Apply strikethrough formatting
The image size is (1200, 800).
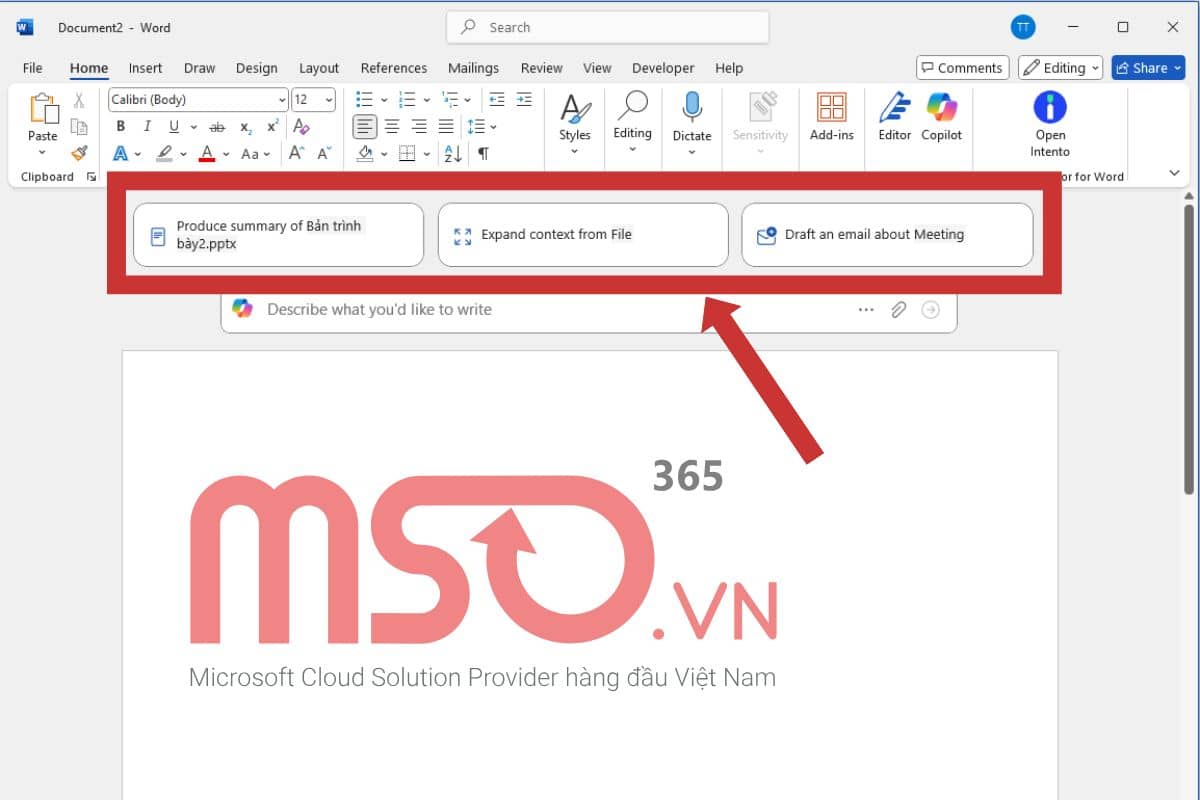pos(217,127)
